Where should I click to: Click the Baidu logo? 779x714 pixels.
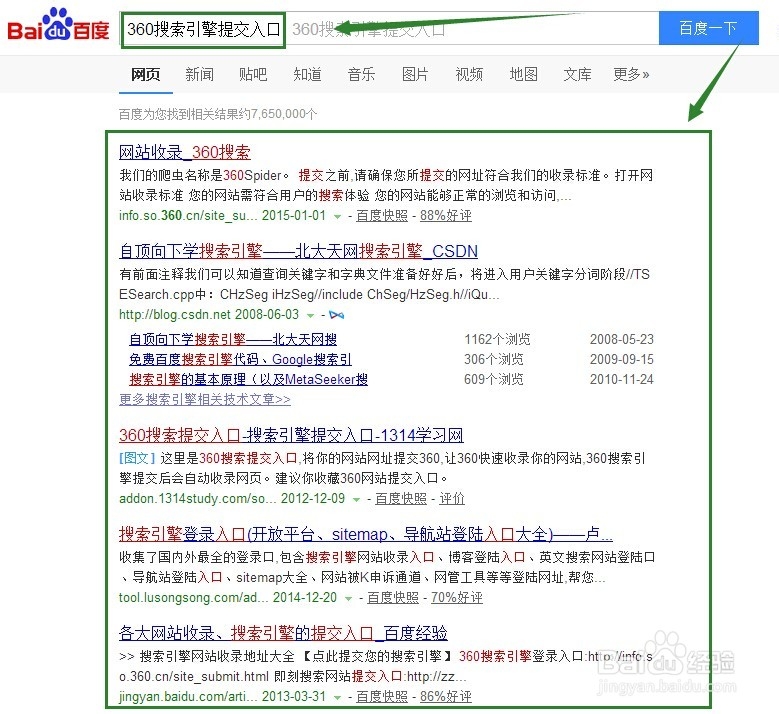pos(58,25)
